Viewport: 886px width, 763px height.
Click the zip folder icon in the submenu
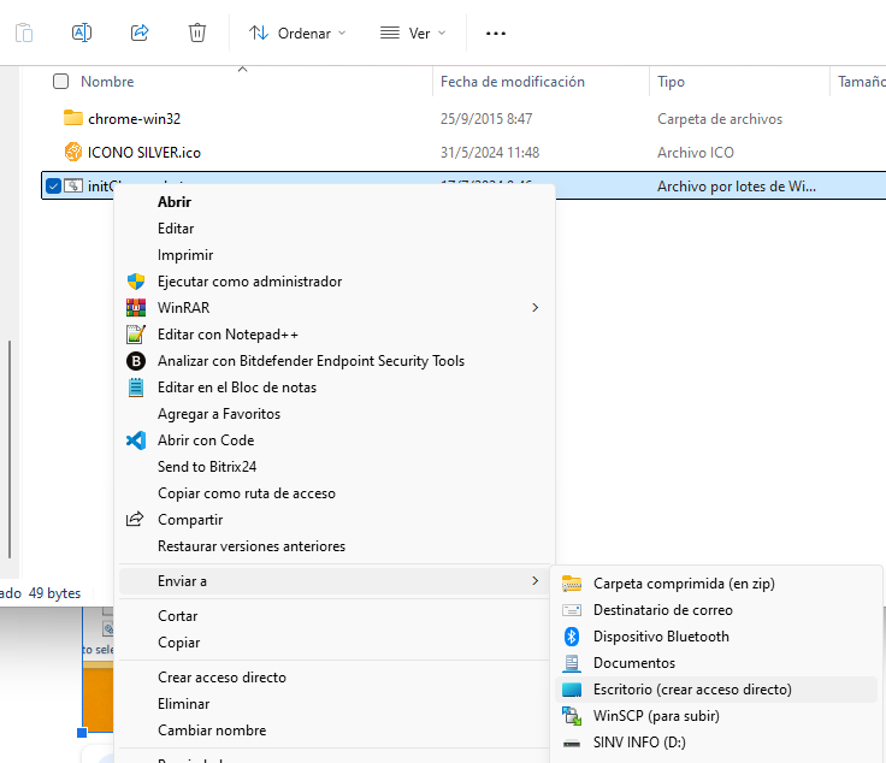pyautogui.click(x=571, y=583)
